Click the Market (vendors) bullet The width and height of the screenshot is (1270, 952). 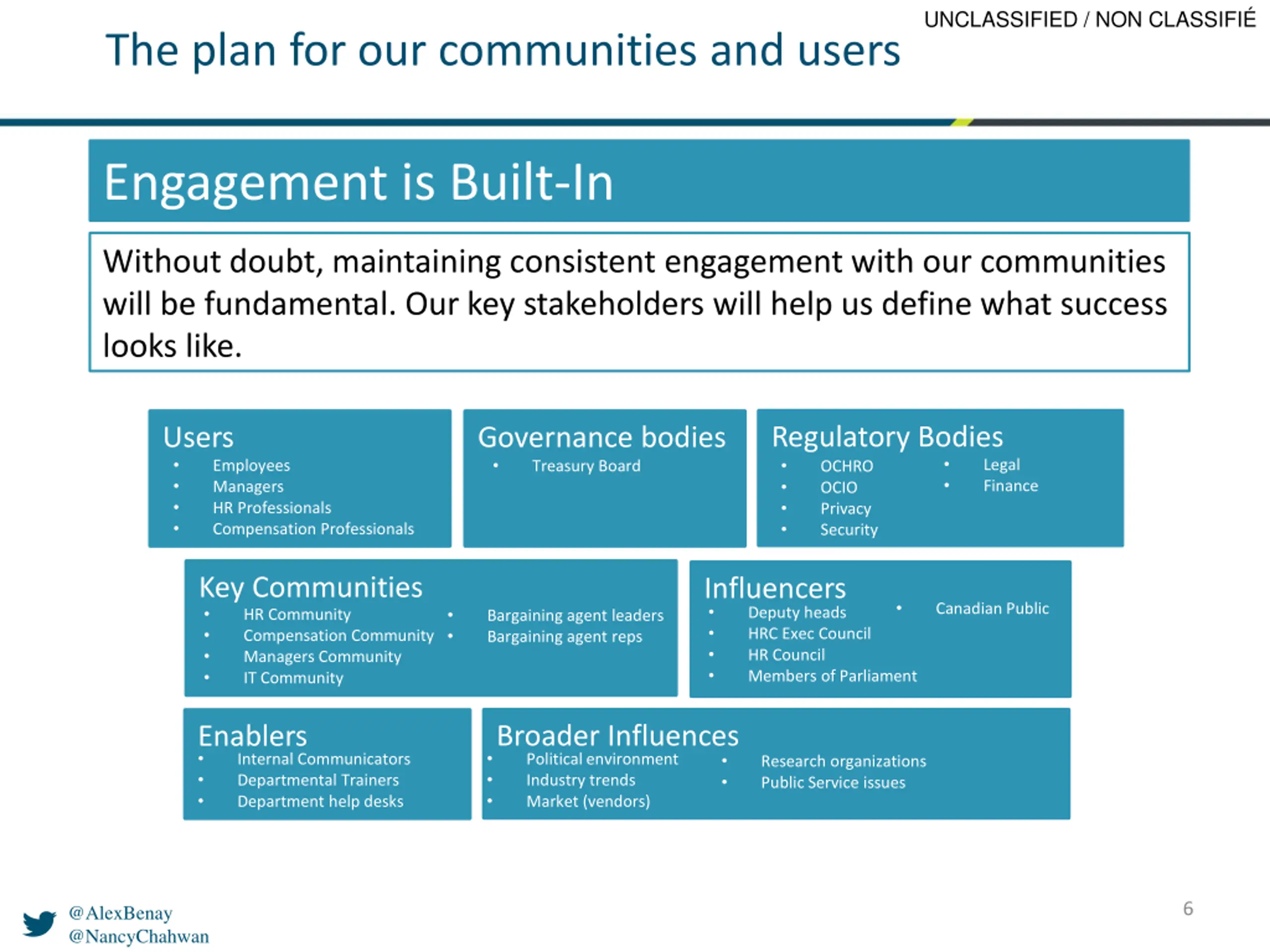coord(588,802)
